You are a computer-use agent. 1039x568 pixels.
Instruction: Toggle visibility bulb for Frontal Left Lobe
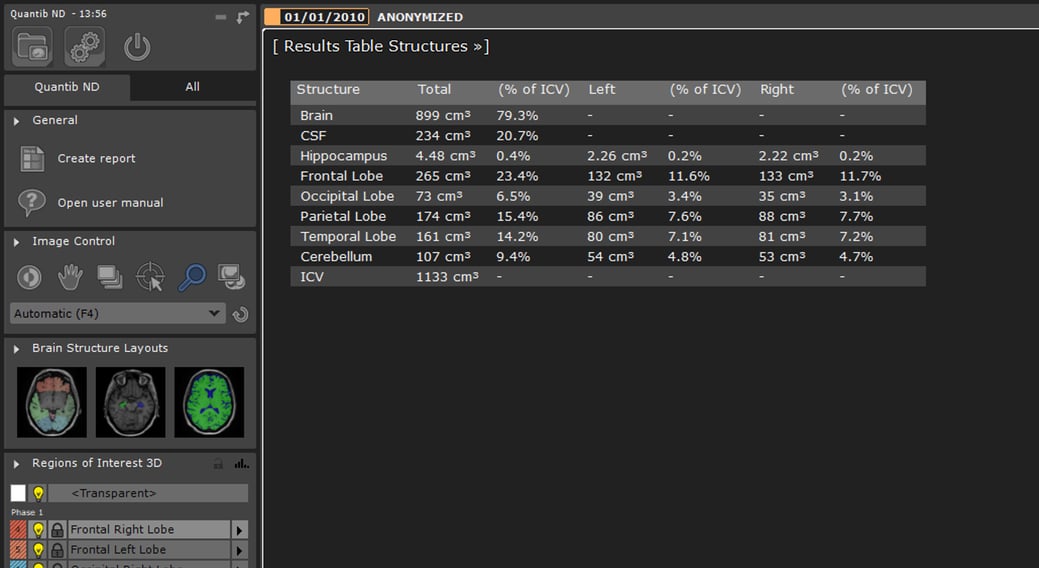tap(39, 550)
